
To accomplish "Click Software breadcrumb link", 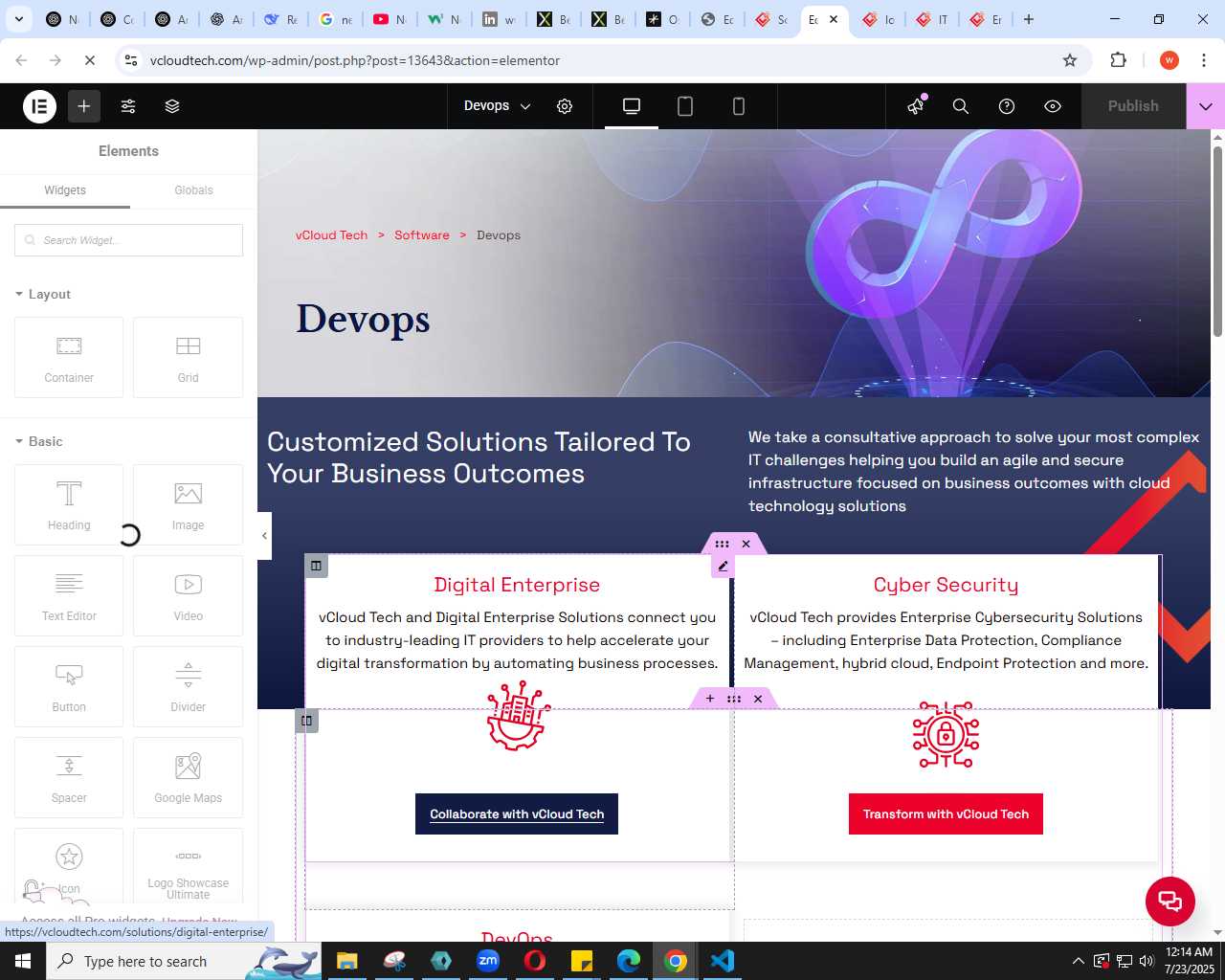I will pyautogui.click(x=422, y=235).
